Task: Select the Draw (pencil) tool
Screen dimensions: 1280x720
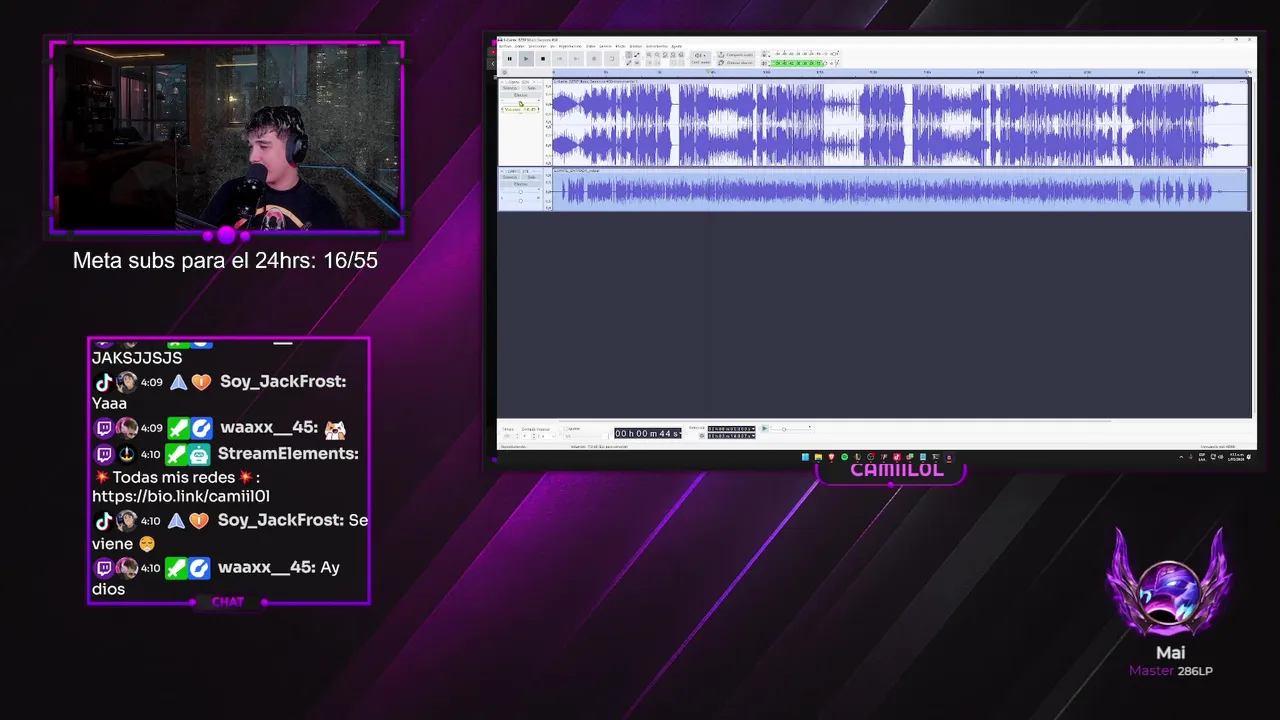Action: 629,63
